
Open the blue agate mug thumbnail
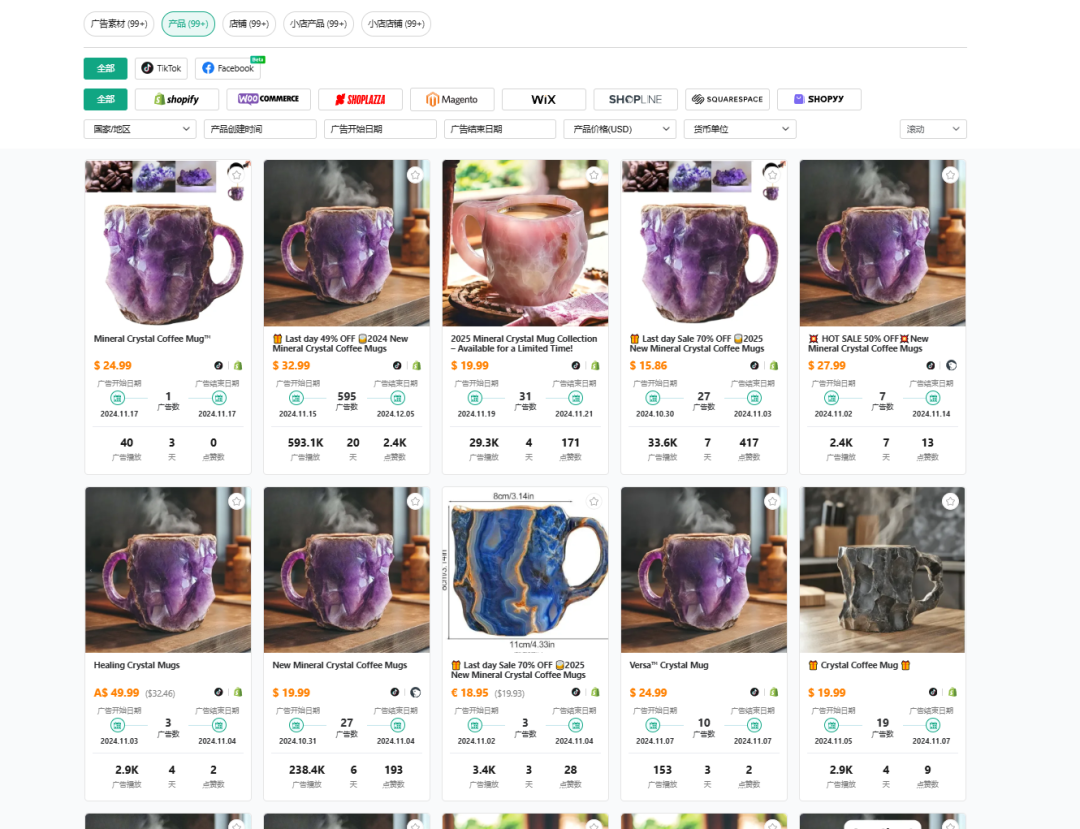(525, 569)
